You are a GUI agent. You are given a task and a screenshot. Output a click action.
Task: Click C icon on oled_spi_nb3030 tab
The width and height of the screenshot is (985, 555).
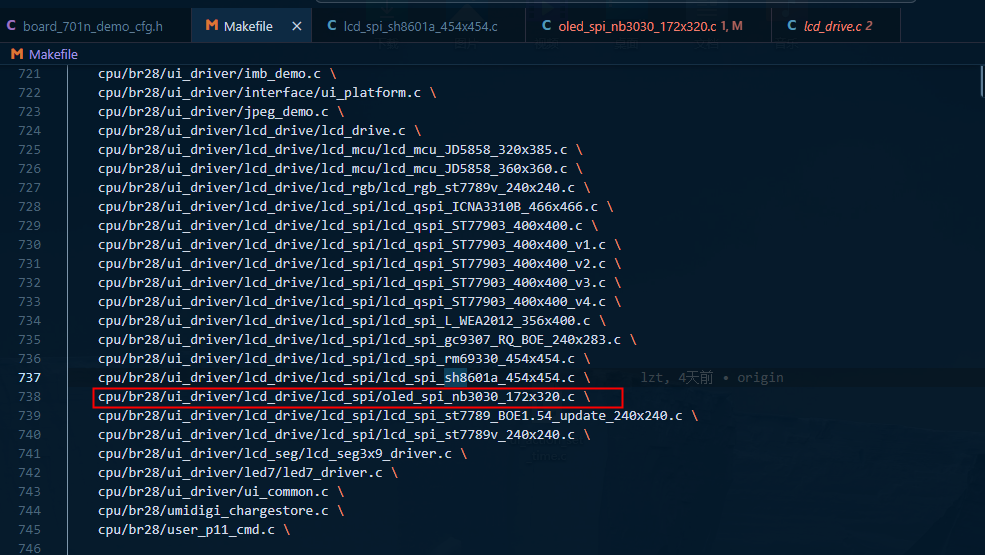tap(547, 26)
